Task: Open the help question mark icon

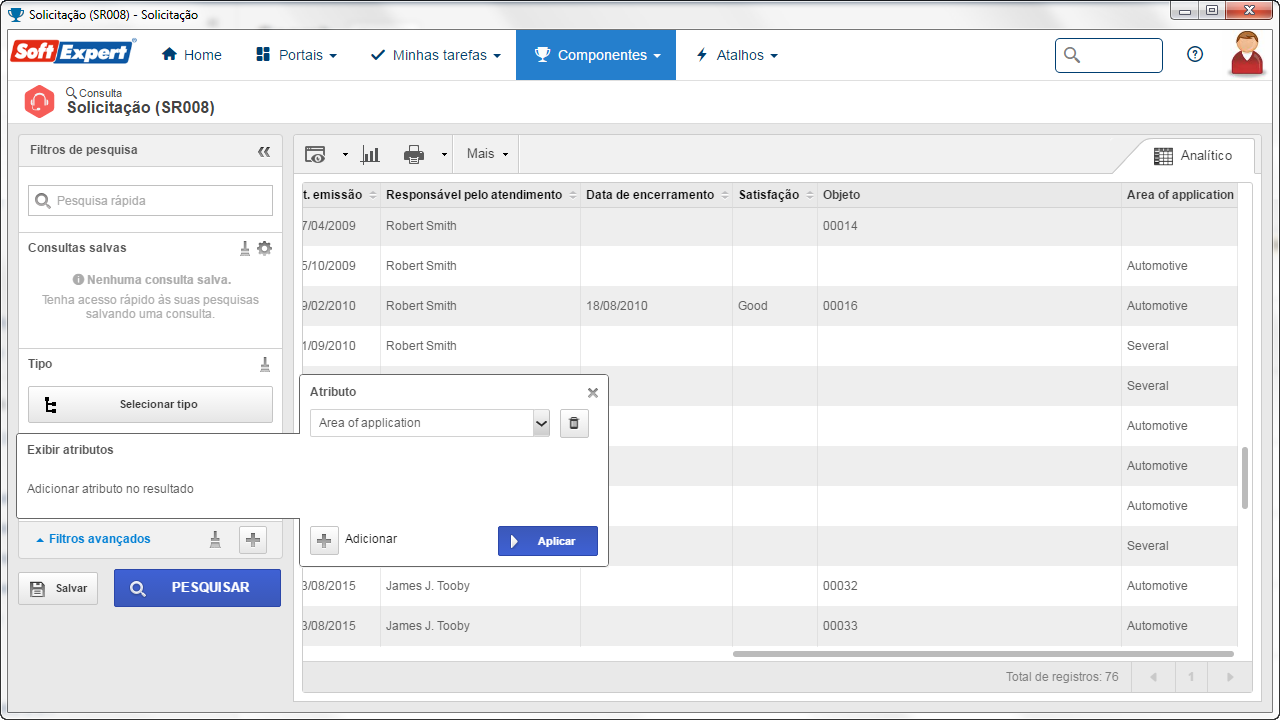Action: [x=1195, y=55]
